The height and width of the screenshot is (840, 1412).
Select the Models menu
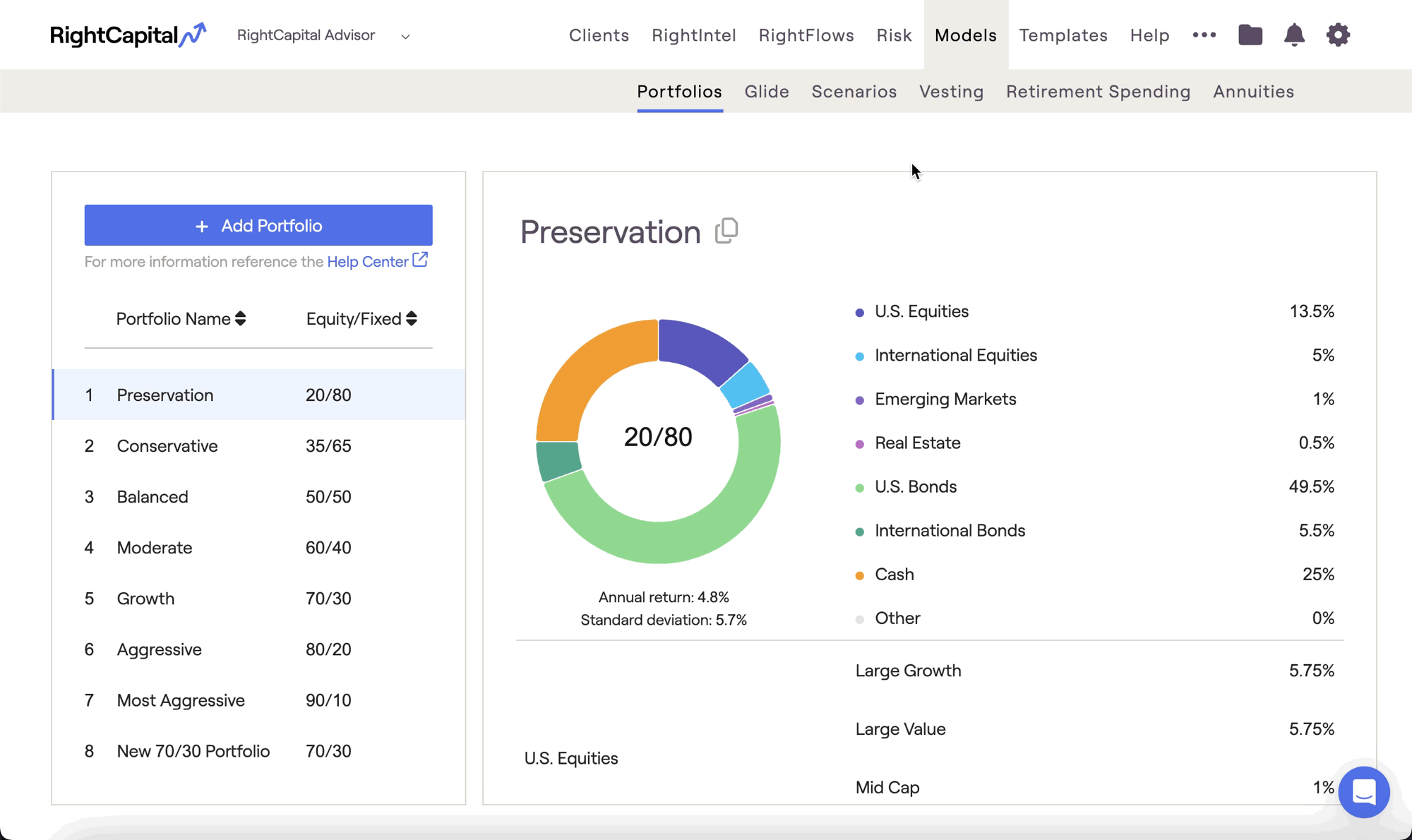coord(966,35)
